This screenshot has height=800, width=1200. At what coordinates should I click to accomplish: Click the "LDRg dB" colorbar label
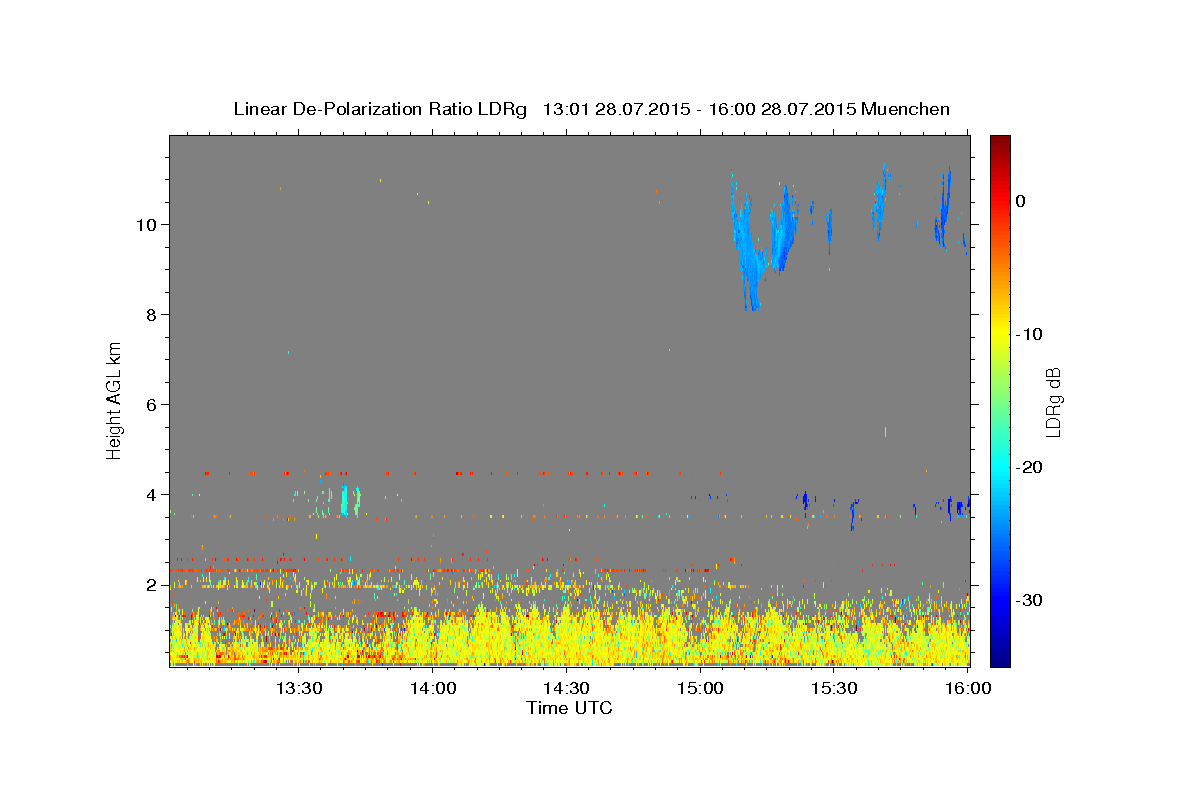coord(1052,402)
